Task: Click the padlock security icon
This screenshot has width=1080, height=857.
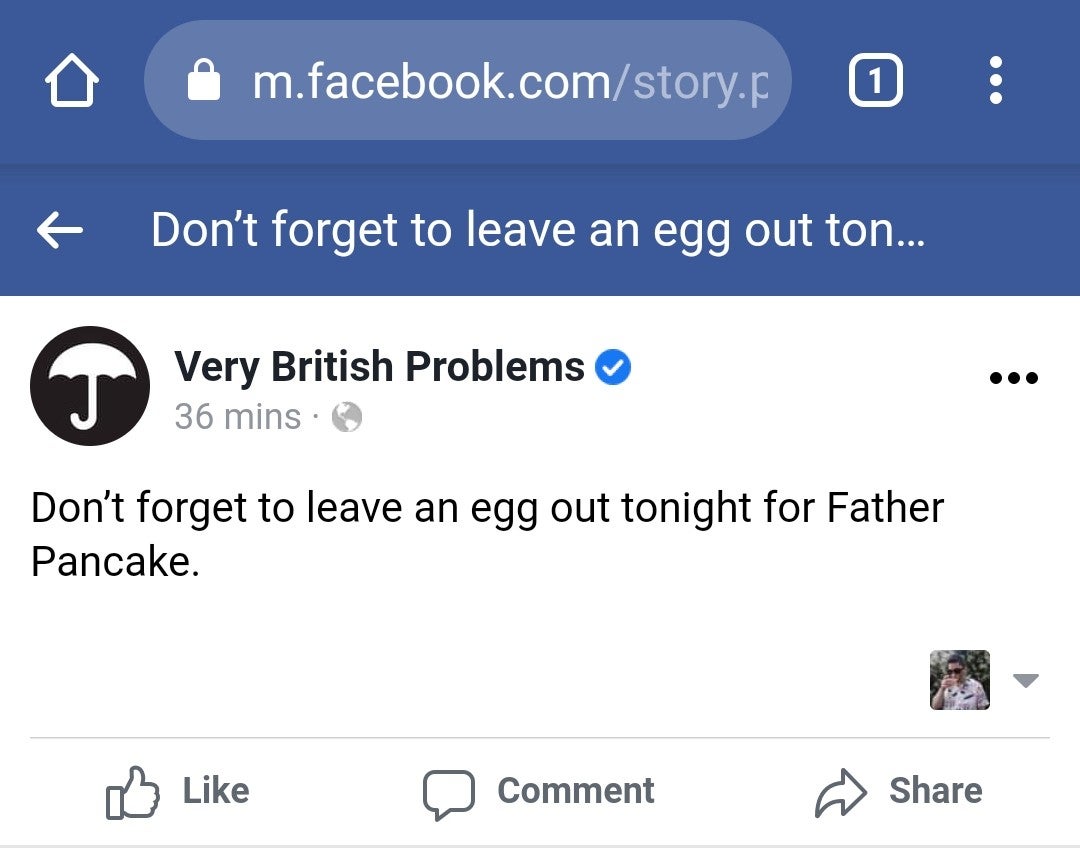Action: coord(204,80)
